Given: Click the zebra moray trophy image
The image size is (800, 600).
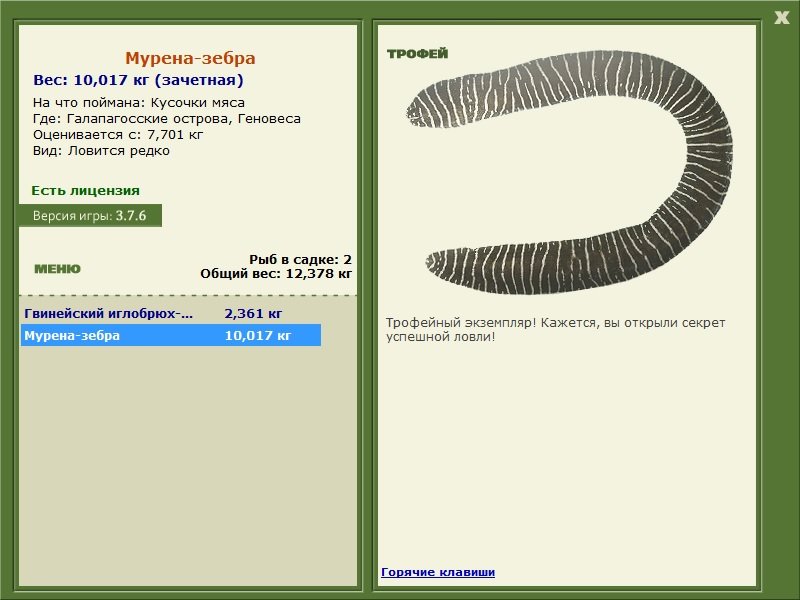Looking at the screenshot, I should pos(569,172).
